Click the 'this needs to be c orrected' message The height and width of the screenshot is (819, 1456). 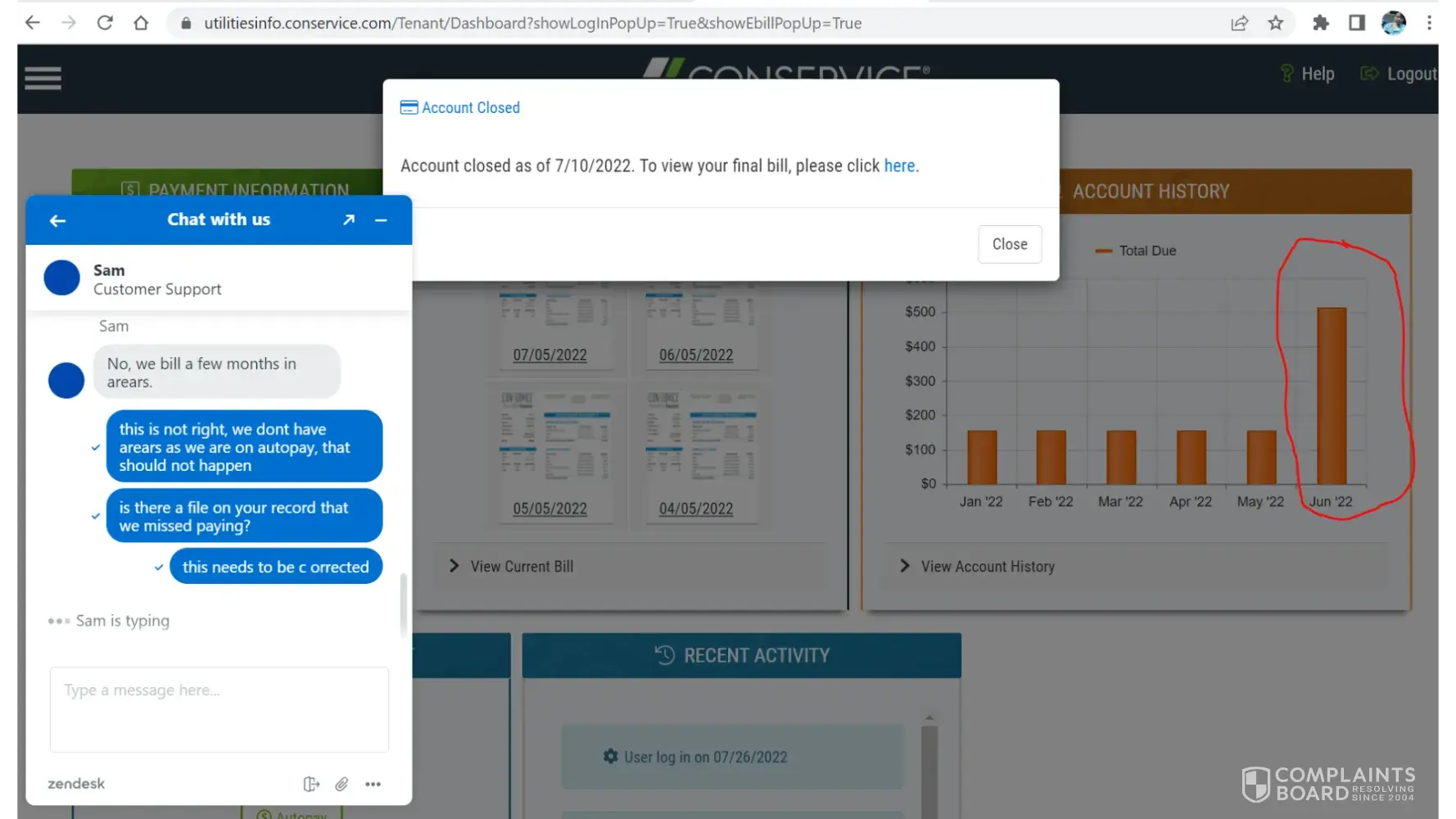(276, 567)
